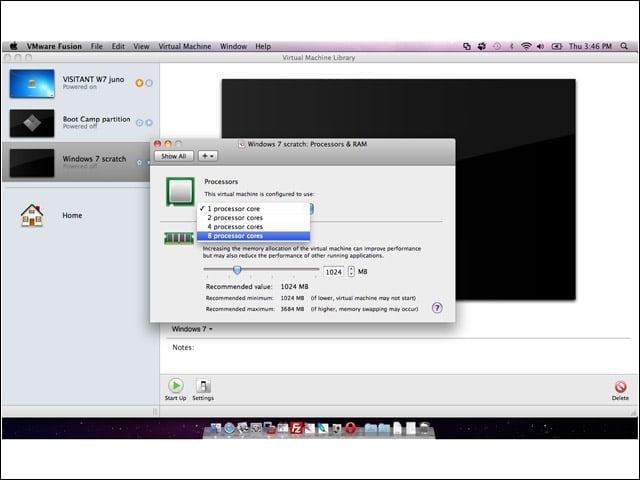
Task: Click the Recommended maximum 3684 MB value
Action: 292,309
